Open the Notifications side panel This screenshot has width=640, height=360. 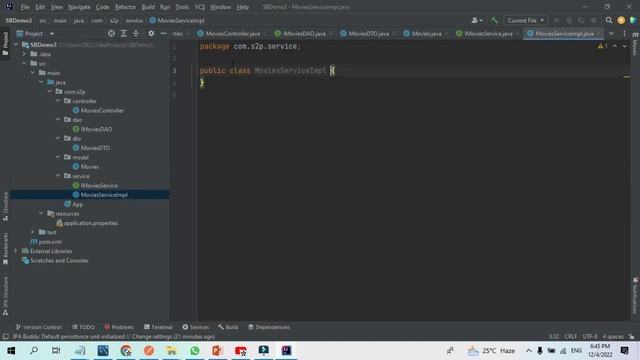pos(635,296)
